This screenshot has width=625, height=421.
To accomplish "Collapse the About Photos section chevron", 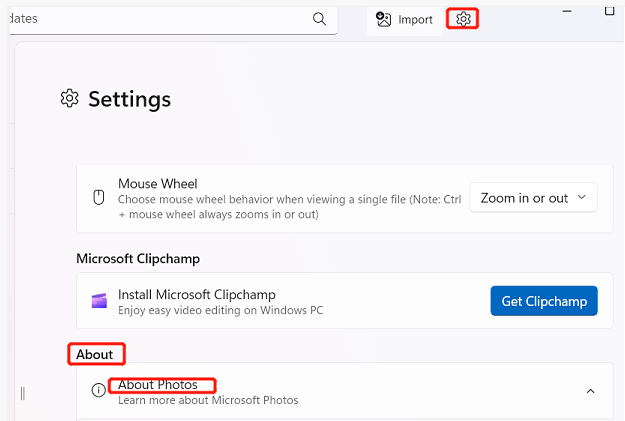I will click(x=590, y=391).
